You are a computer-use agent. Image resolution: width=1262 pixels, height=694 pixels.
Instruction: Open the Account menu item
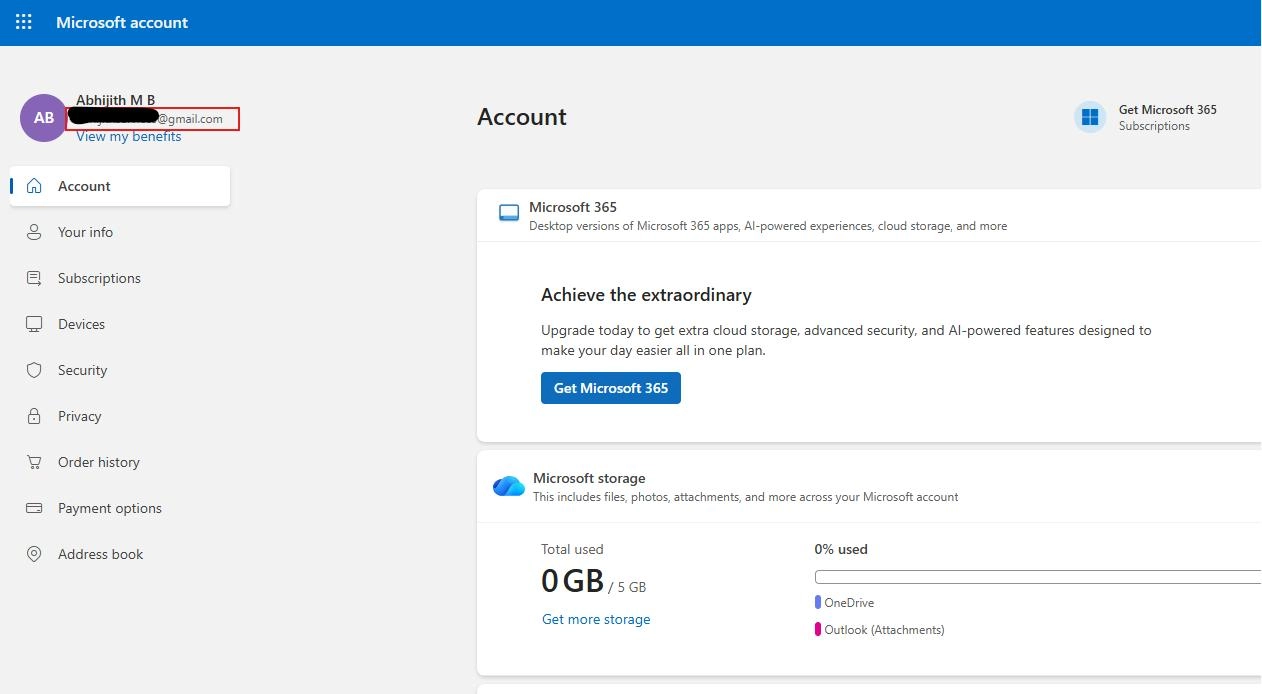point(120,186)
